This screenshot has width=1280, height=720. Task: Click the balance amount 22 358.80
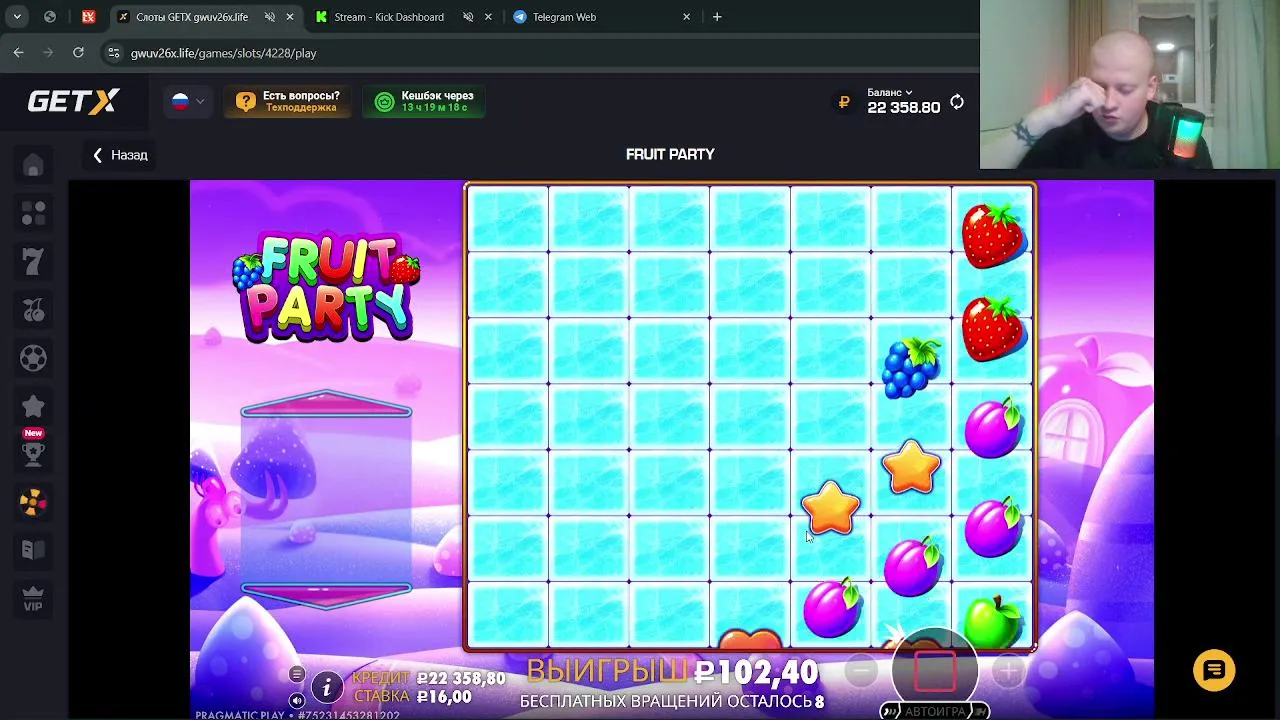903,108
